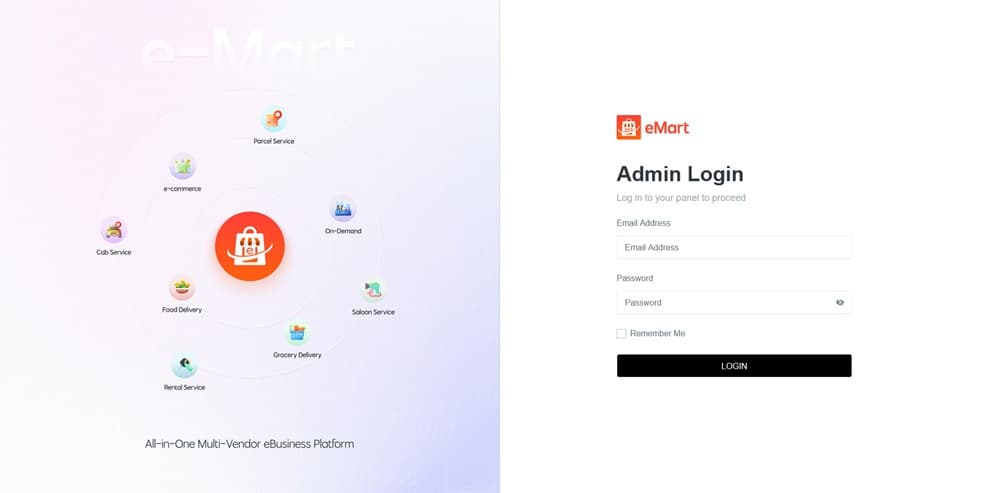Image resolution: width=1000 pixels, height=493 pixels.
Task: Click the Remember Me label text
Action: tap(658, 334)
